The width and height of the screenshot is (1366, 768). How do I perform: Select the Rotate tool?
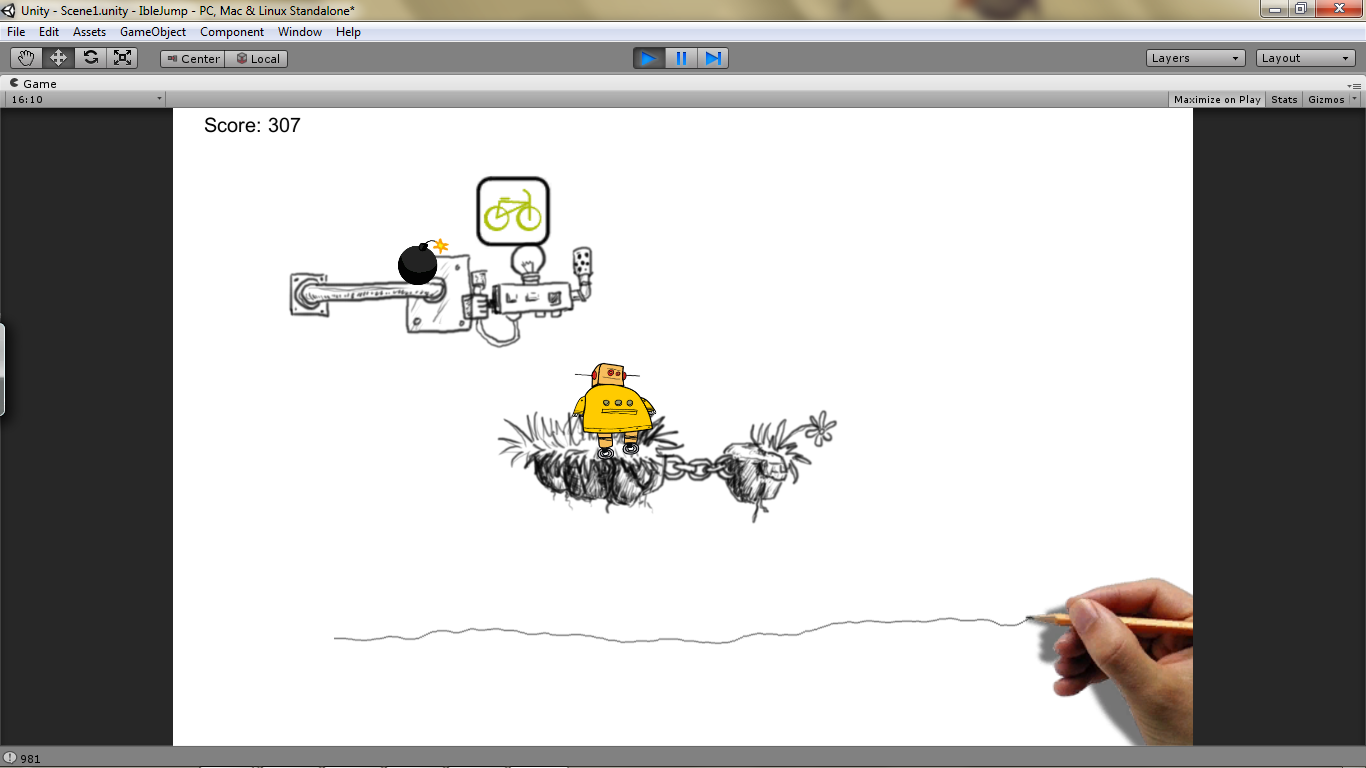(90, 58)
